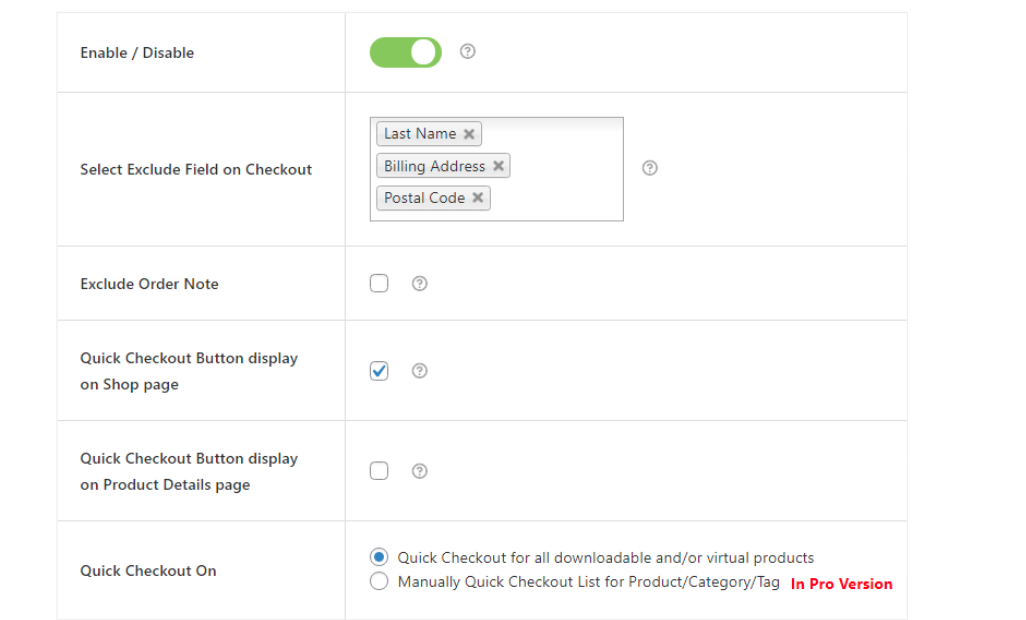Check the Exclude Order Note checkbox
Screen dimensions: 1026x620
pyautogui.click(x=379, y=284)
